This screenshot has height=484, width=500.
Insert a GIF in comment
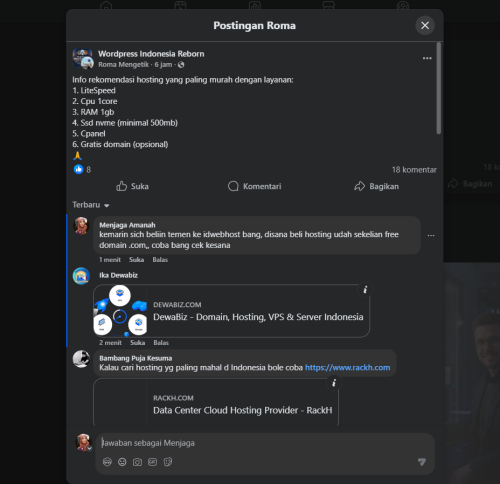click(152, 462)
